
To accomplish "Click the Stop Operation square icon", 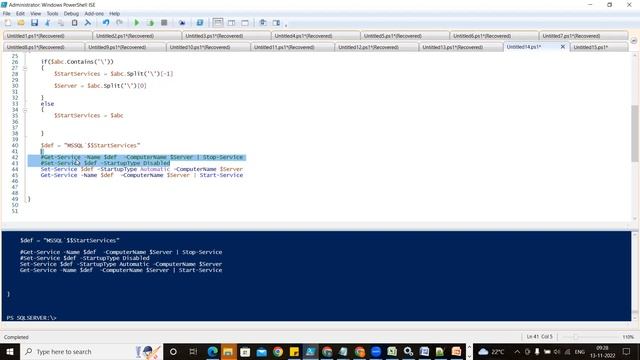I will pos(164,23).
